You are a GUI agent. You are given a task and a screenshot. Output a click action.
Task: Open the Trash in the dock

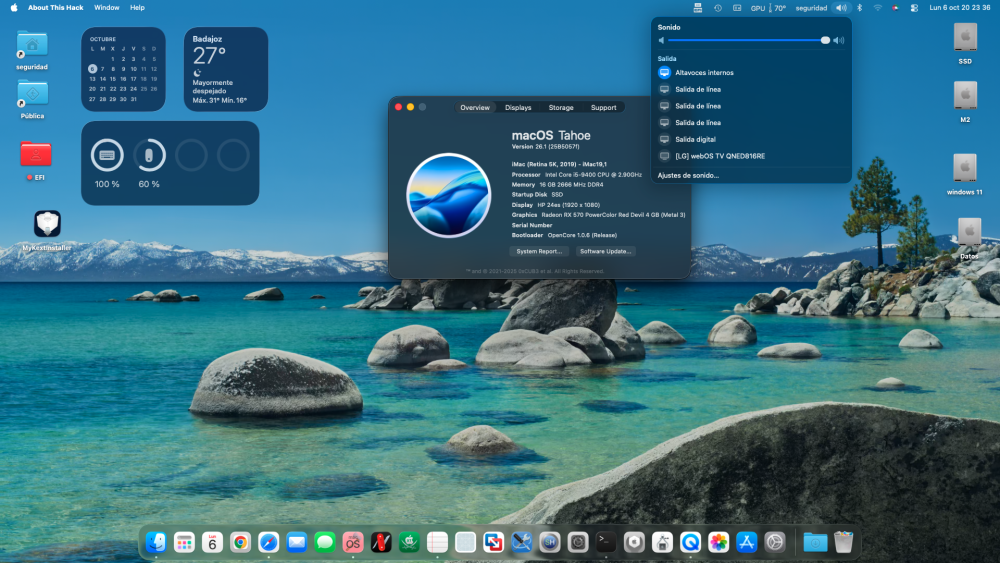coord(843,543)
